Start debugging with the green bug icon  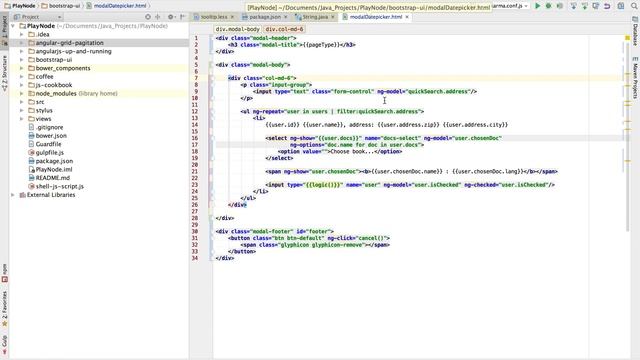(549, 6)
